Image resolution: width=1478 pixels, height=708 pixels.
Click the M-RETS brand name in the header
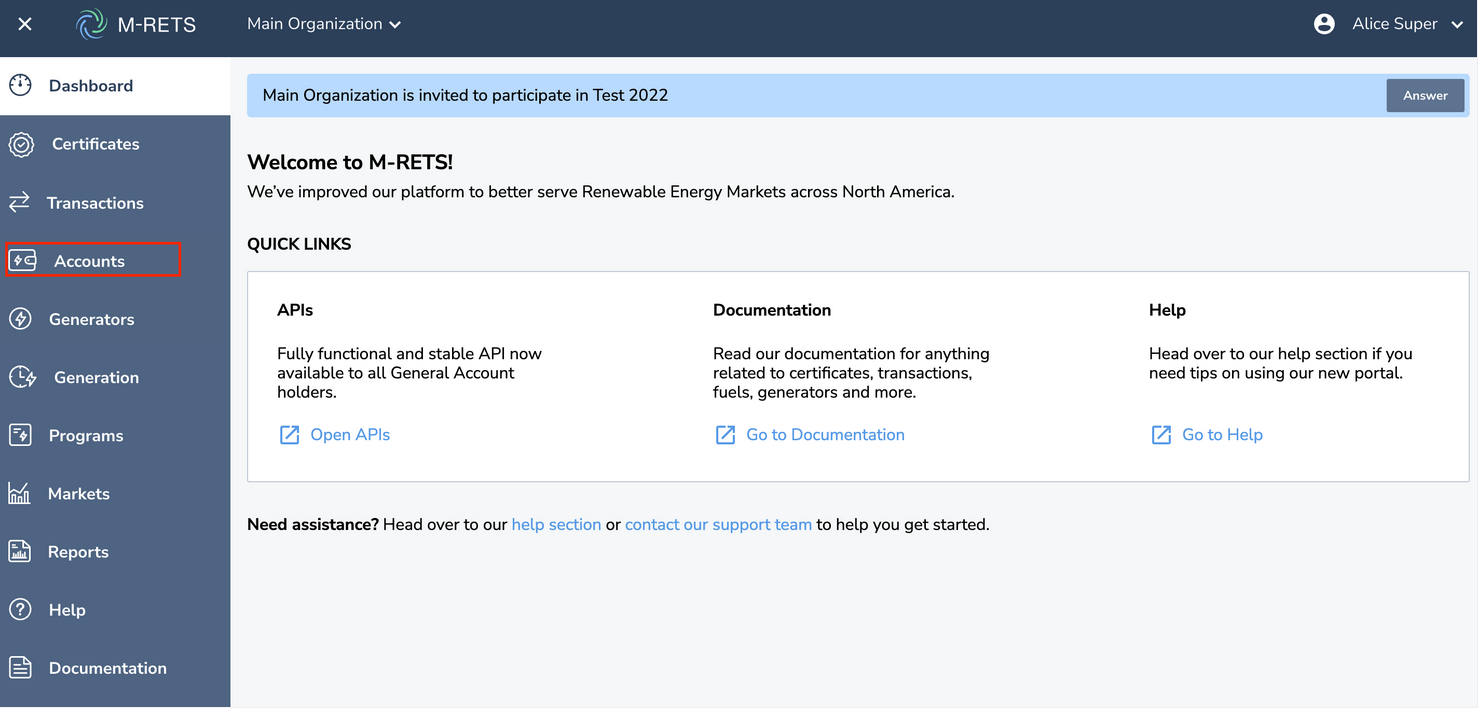coord(157,25)
